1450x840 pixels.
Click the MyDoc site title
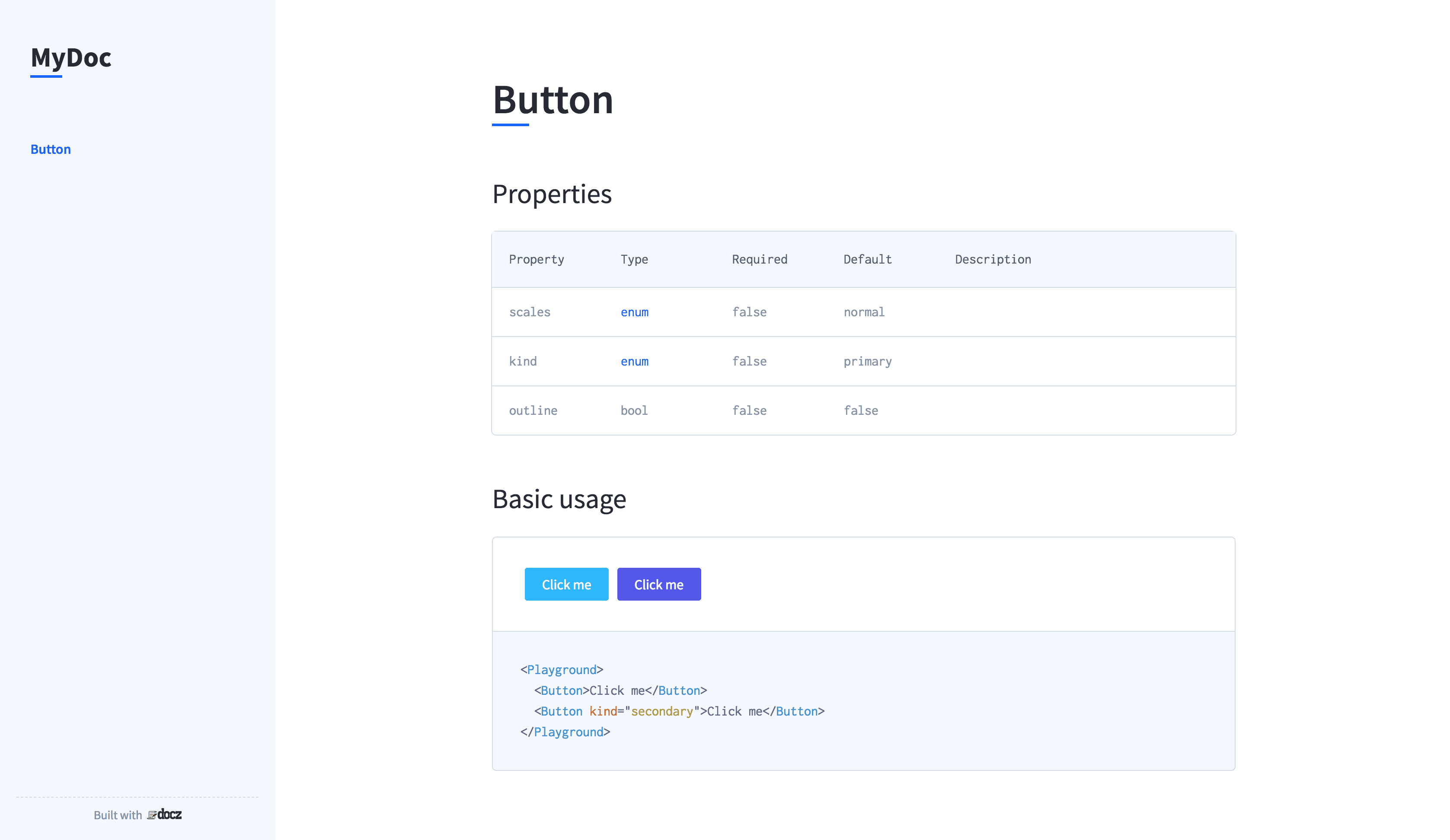(x=71, y=57)
